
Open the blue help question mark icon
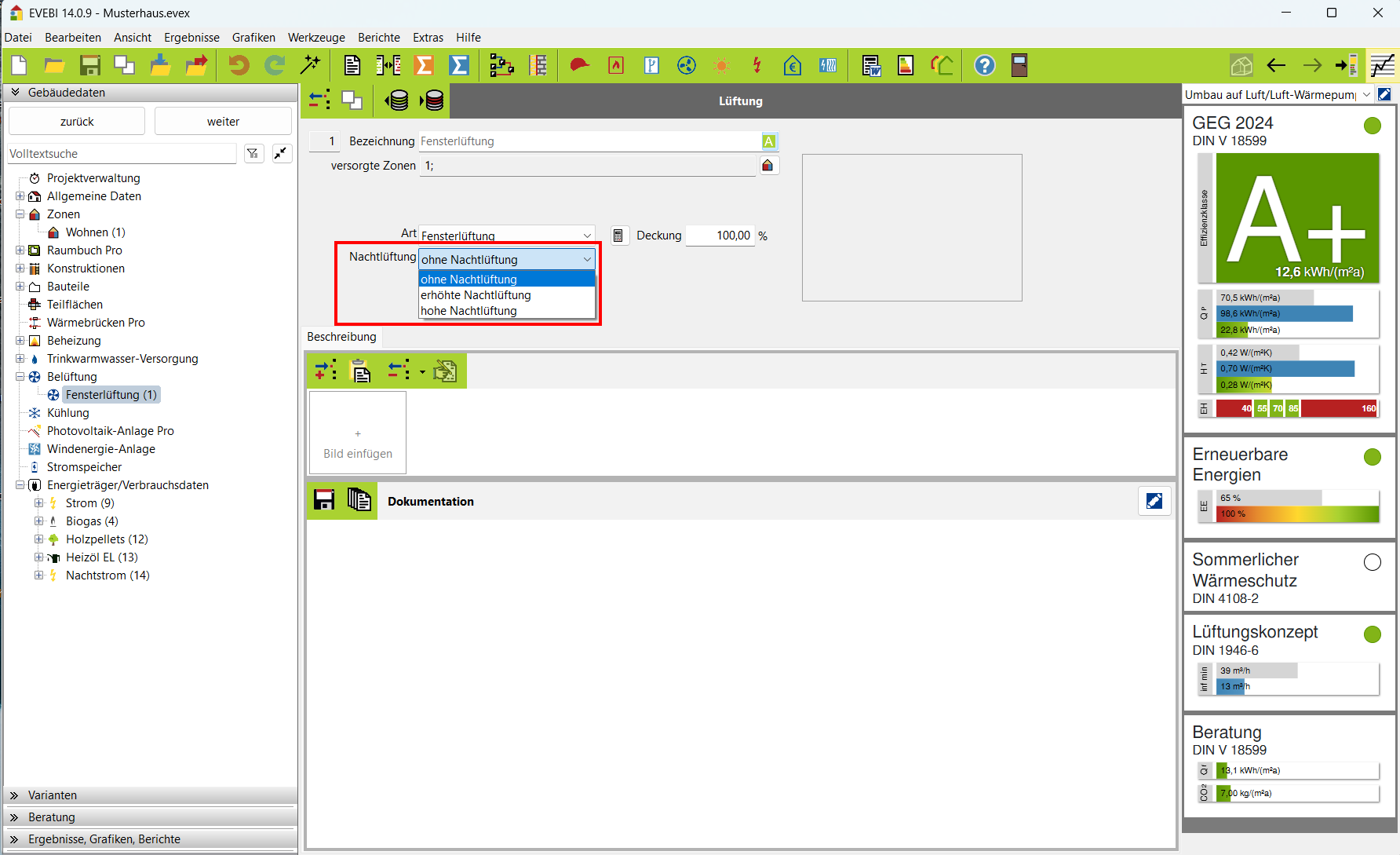(x=984, y=65)
